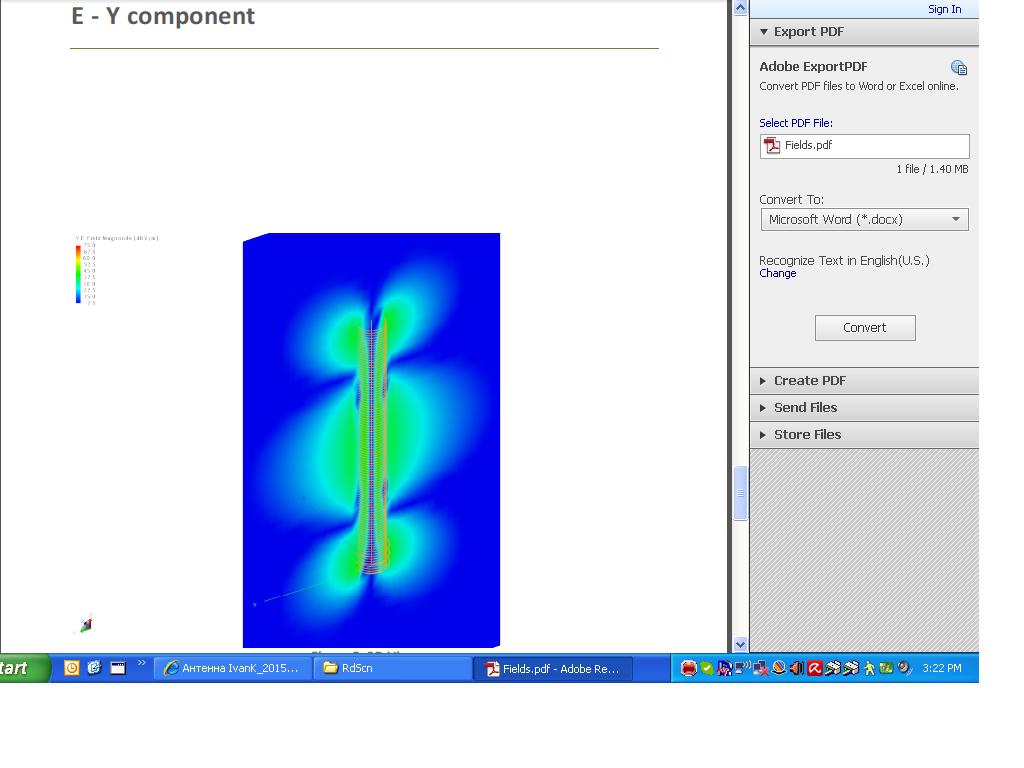
Task: Click the '1 file / 1.40 MB' text
Action: coord(932,169)
